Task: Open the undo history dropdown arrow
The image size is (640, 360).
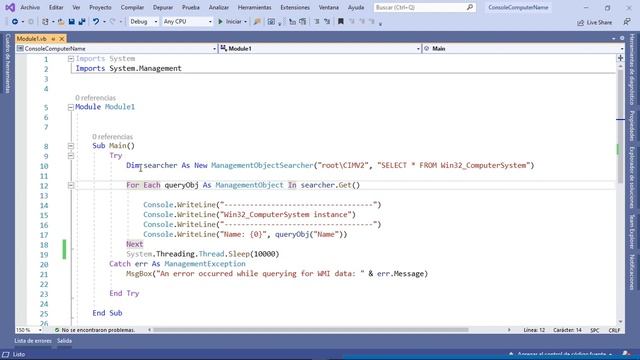Action: [x=104, y=22]
